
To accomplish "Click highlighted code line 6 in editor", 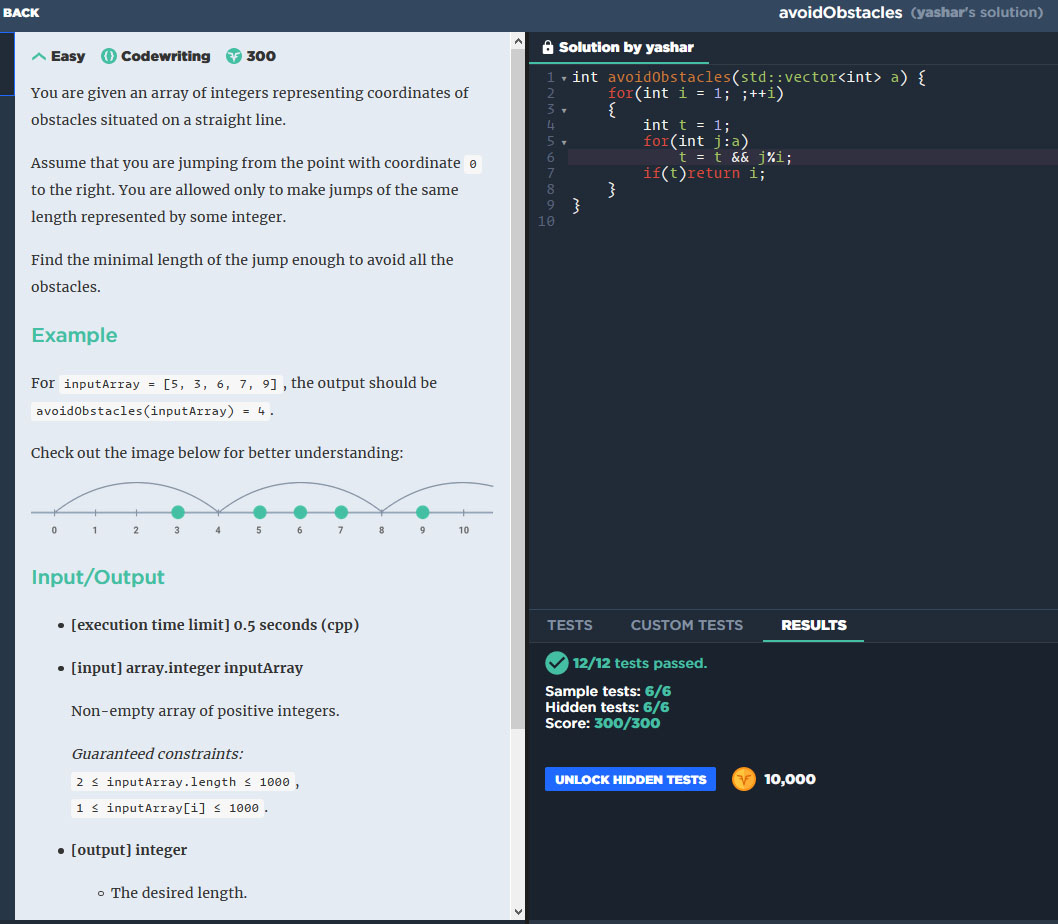I will 740,157.
